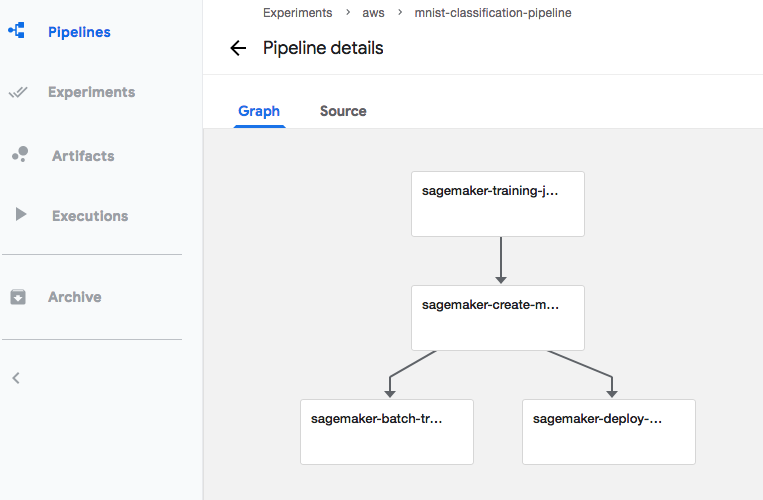
Task: Open the Pipelines label in the sidebar
Action: pyautogui.click(x=79, y=32)
